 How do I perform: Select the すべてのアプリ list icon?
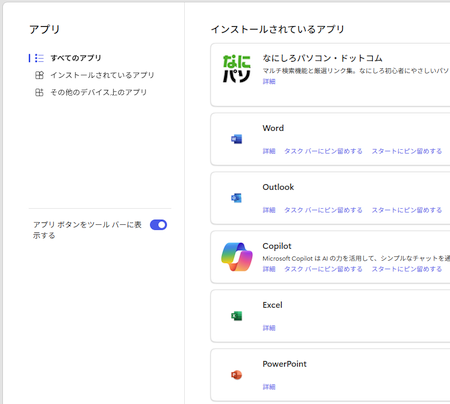point(39,58)
